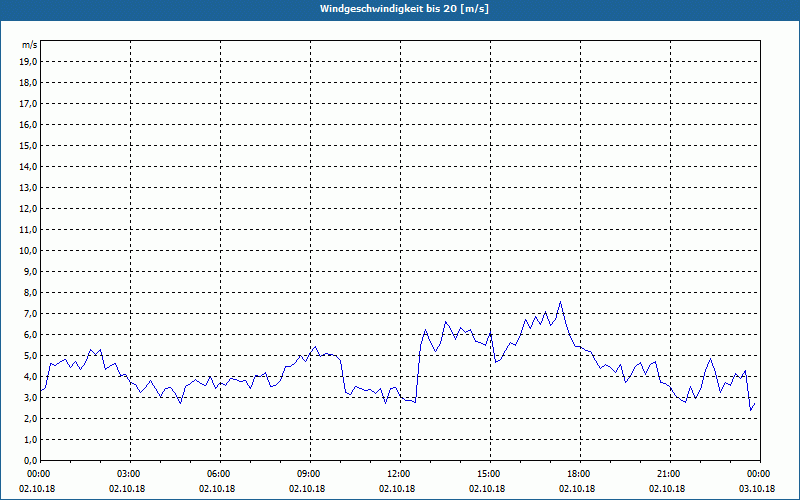The width and height of the screenshot is (800, 500).
Task: Click the 0,0 y-axis label
Action: (30, 461)
